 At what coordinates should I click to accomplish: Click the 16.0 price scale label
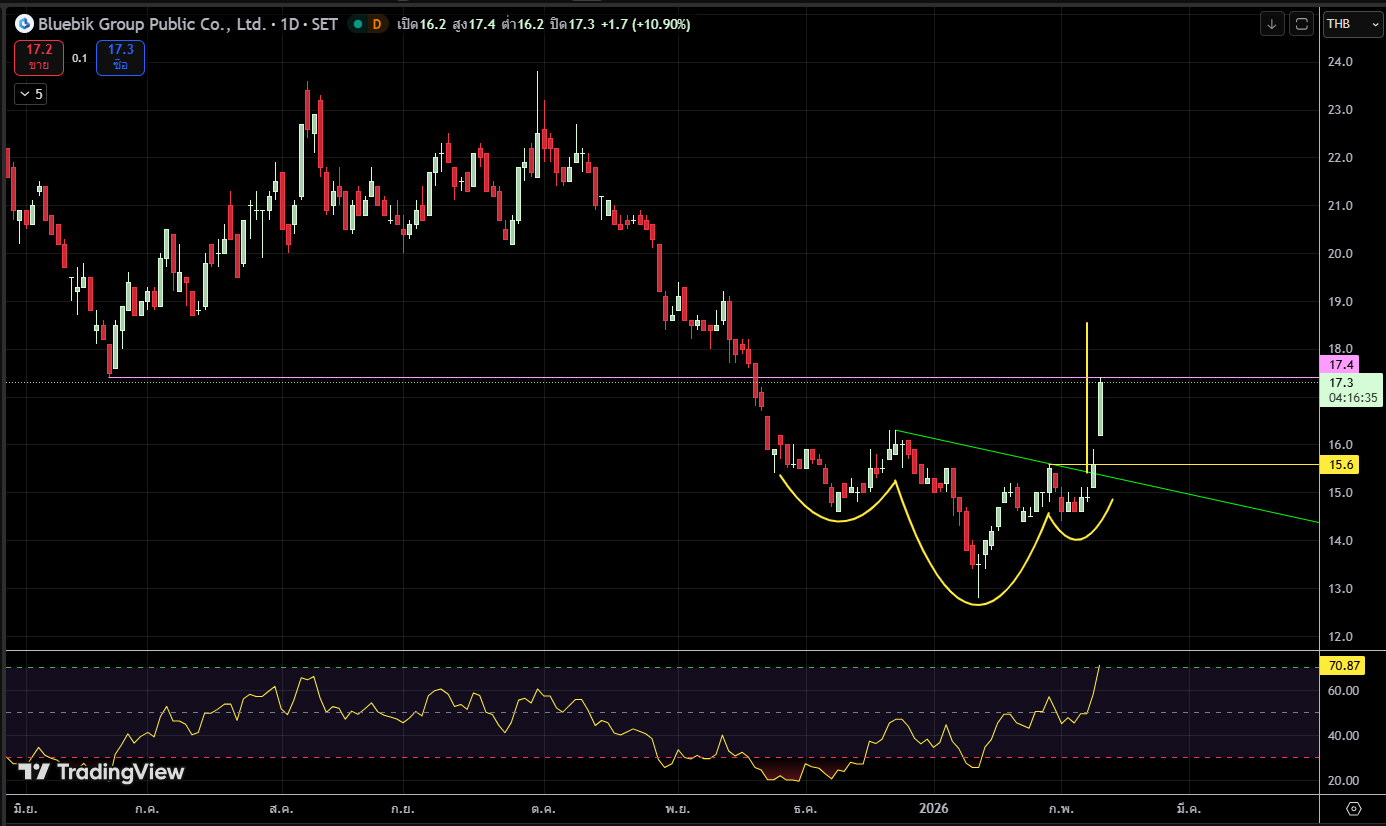(1341, 445)
